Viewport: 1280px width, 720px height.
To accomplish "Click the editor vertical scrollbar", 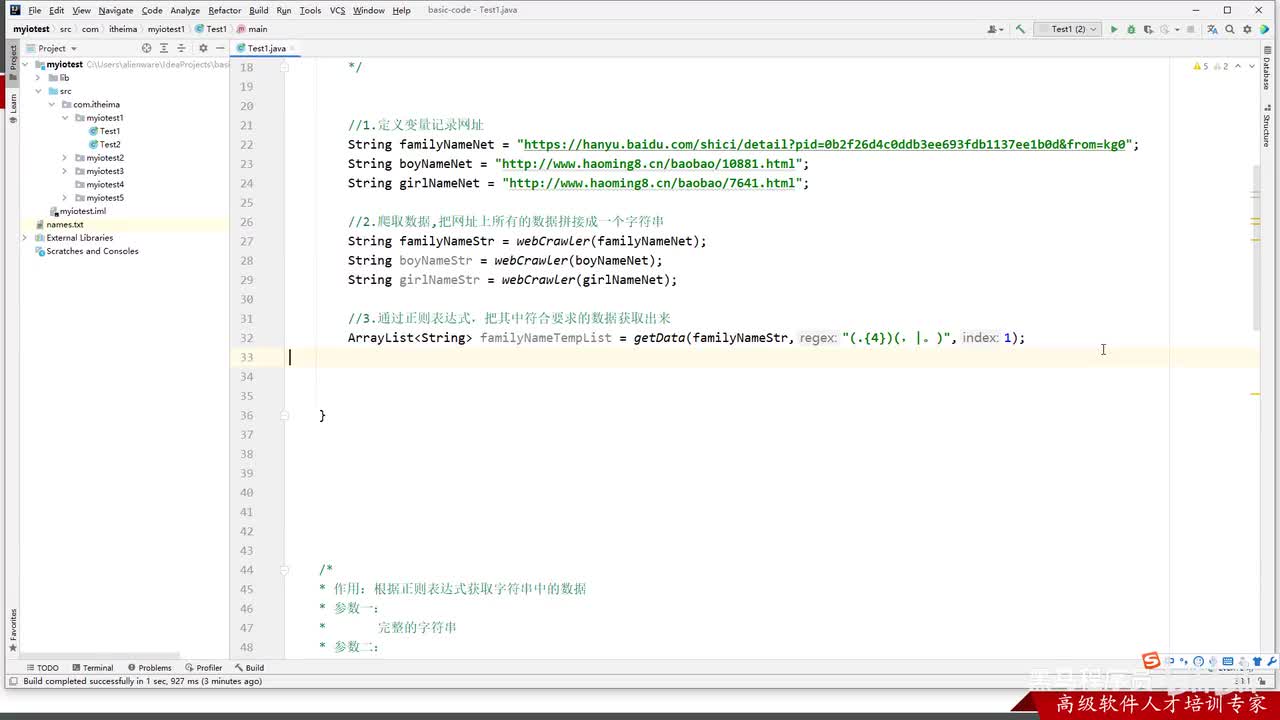I will [1256, 247].
